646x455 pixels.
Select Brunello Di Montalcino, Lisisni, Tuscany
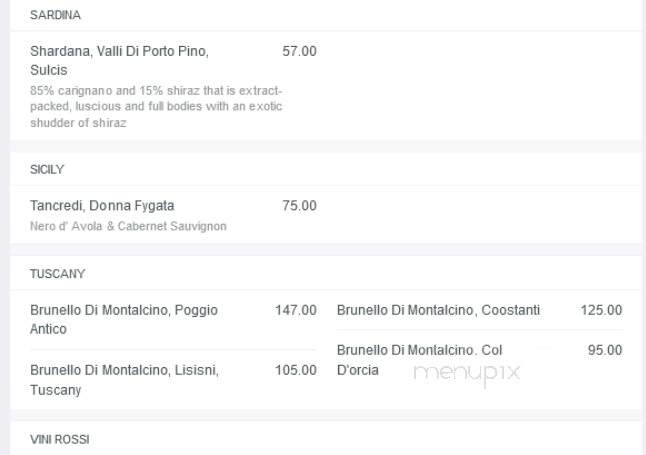click(x=124, y=380)
